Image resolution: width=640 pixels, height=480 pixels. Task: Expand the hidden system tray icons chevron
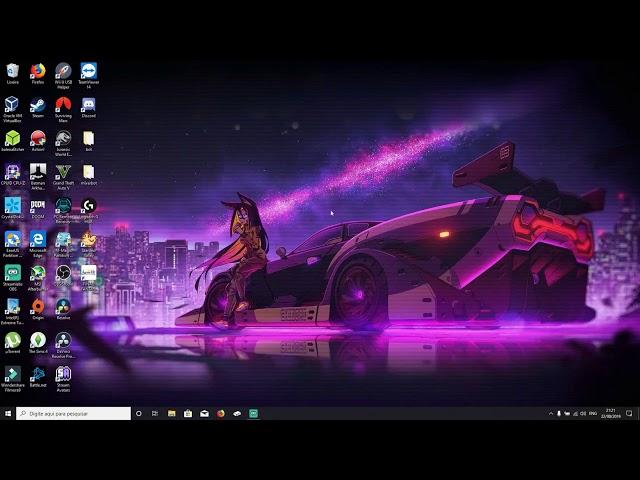click(551, 413)
